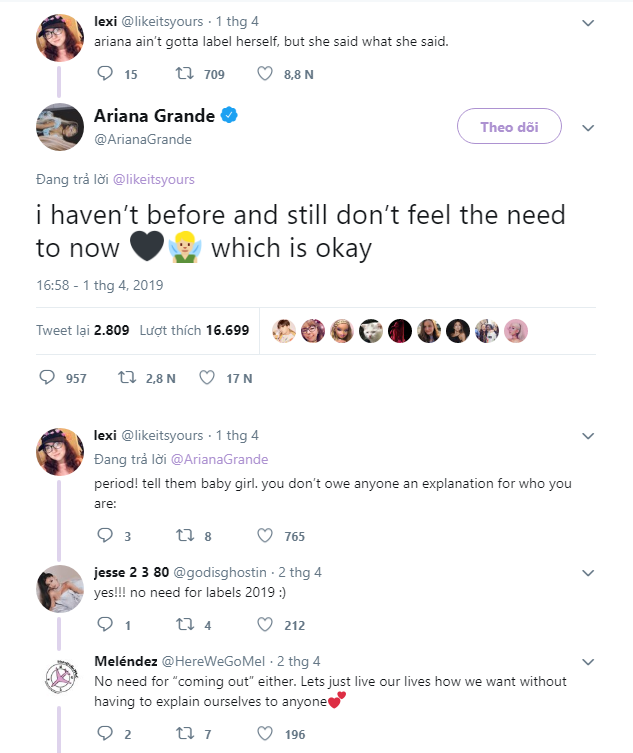The height and width of the screenshot is (753, 633).
Task: View Lượt thích 16.699 likes list
Action: pos(195,330)
